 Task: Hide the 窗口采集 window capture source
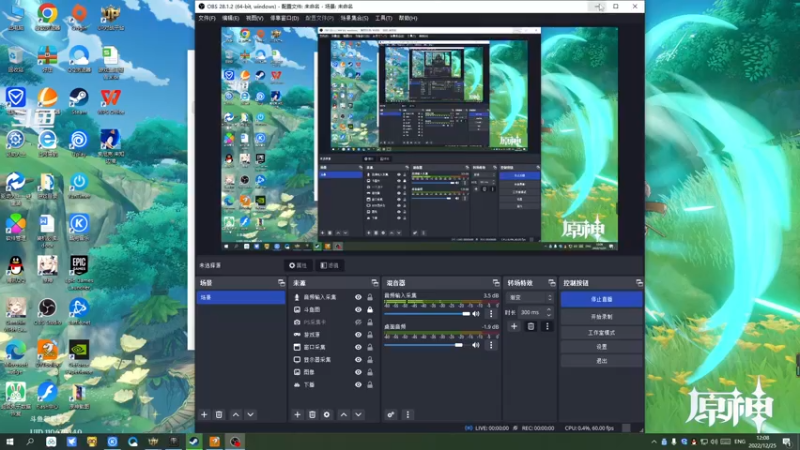(x=358, y=347)
